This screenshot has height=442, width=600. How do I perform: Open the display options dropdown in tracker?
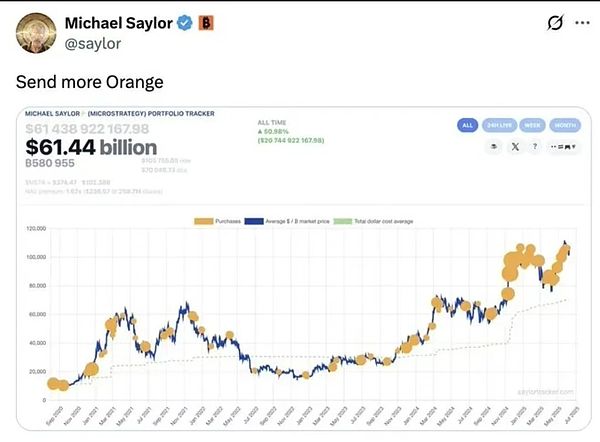(564, 146)
